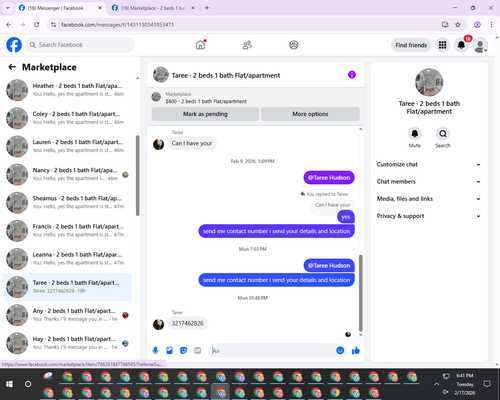
Task: Reload the browser page
Action: click(x=37, y=25)
